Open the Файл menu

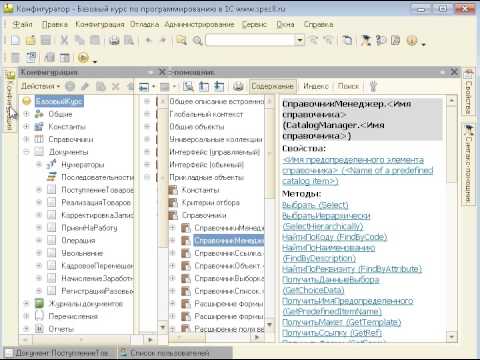tap(23, 25)
